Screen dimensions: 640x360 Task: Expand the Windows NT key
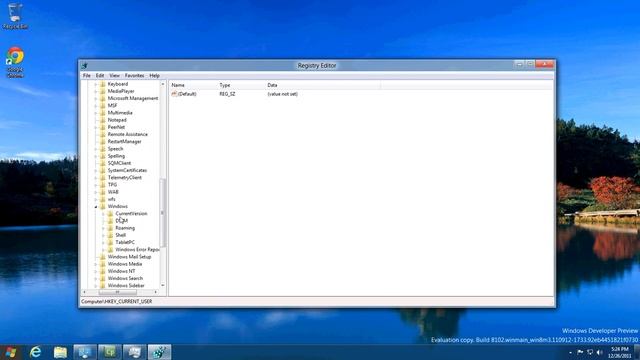tap(96, 271)
